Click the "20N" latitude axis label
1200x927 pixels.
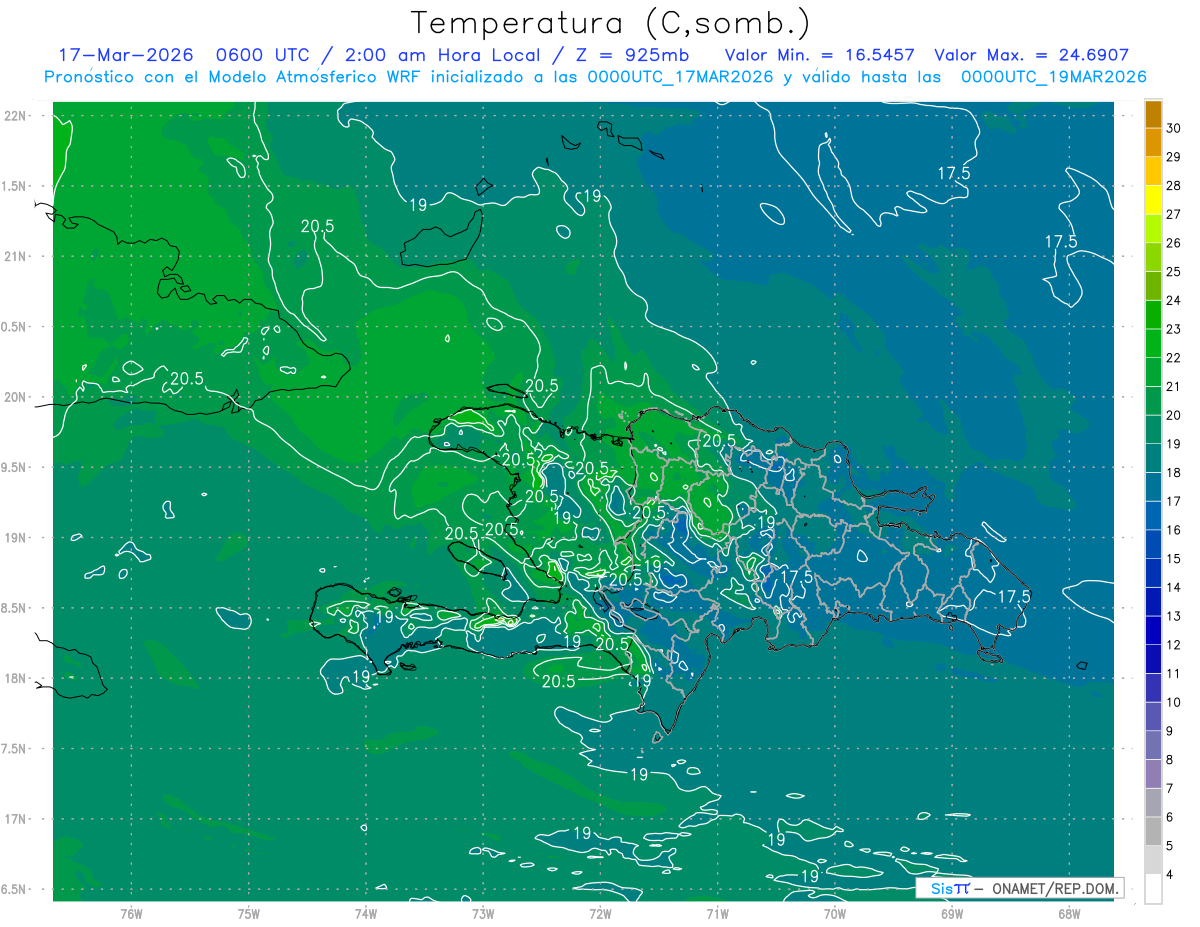[x=16, y=397]
